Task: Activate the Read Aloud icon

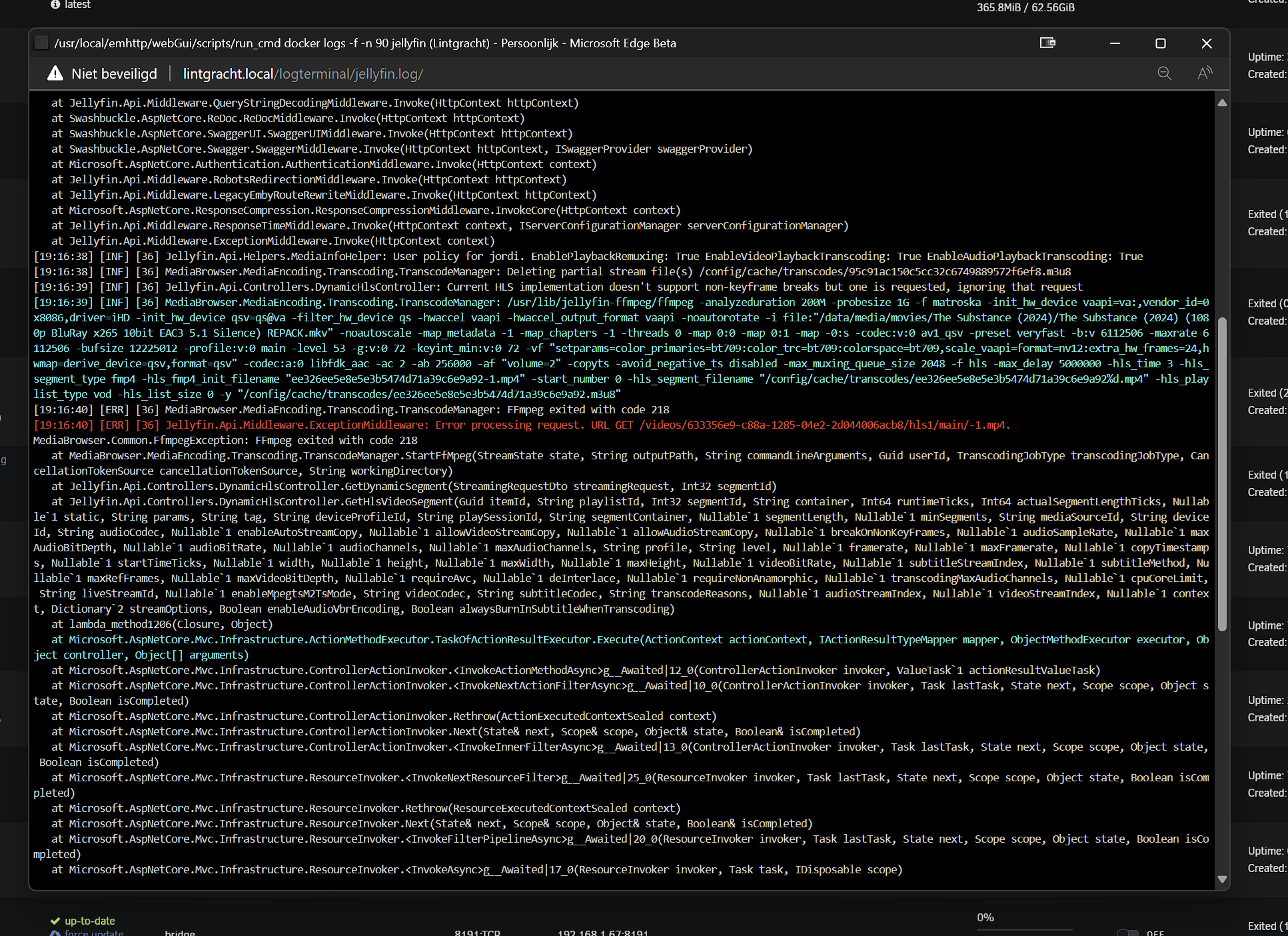Action: 1204,73
